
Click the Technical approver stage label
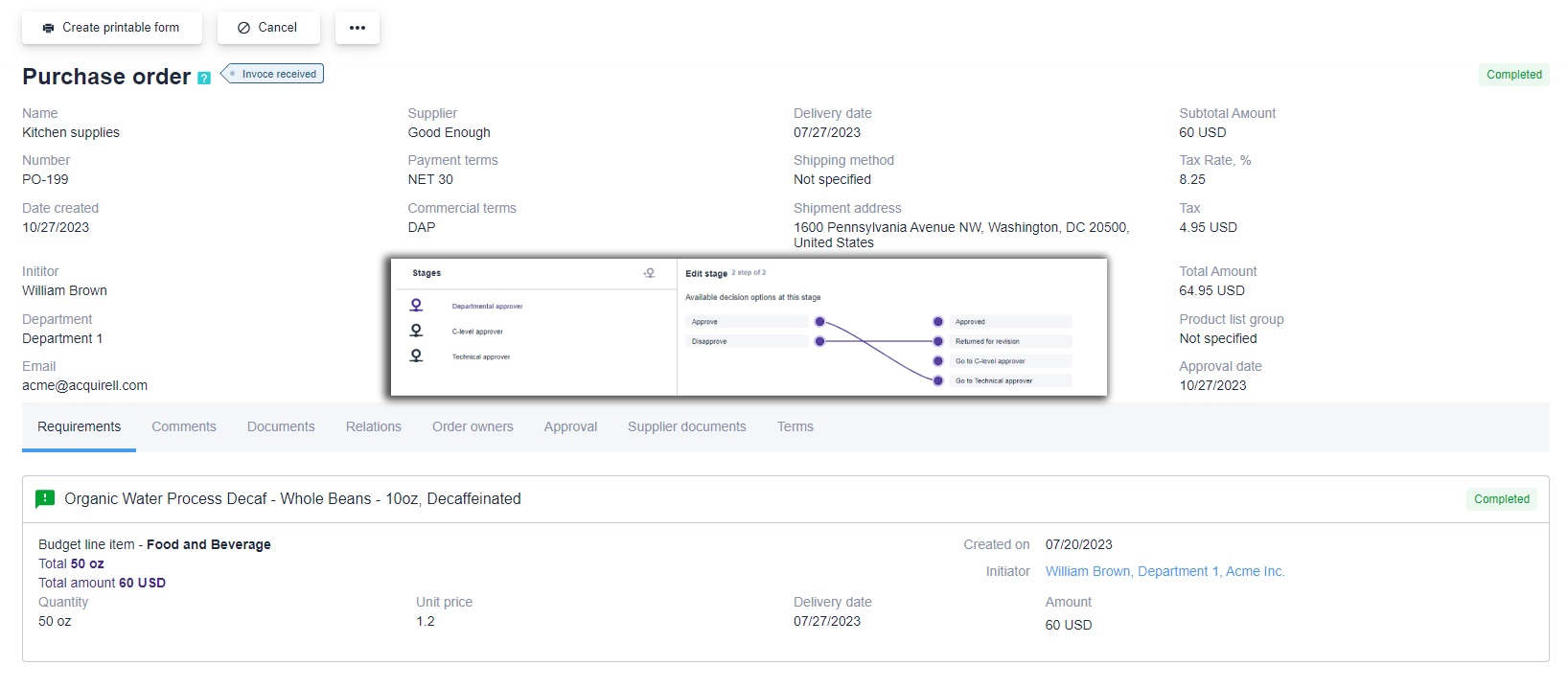[x=481, y=356]
